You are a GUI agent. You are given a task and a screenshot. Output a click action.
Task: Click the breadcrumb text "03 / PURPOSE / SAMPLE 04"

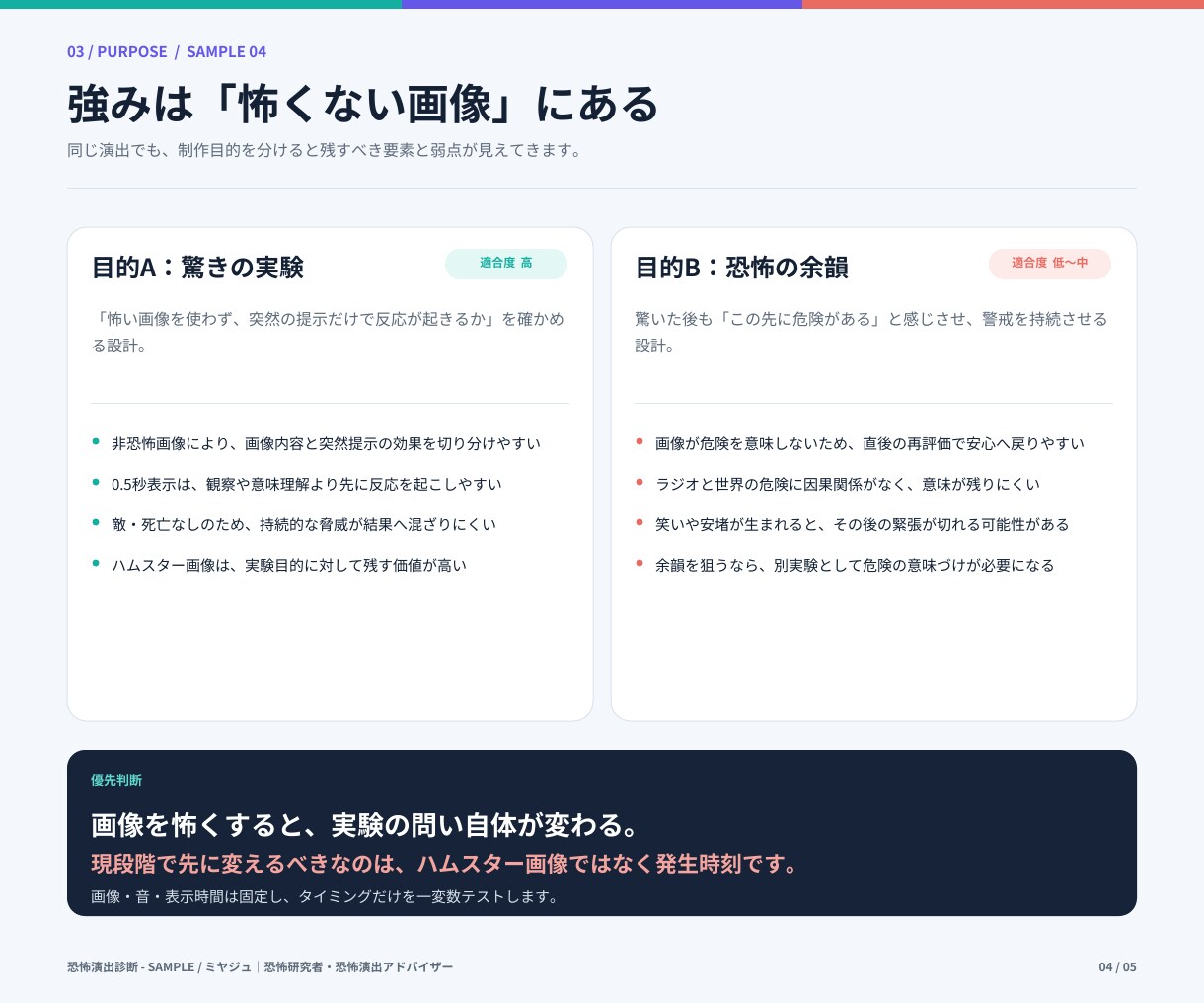167,51
